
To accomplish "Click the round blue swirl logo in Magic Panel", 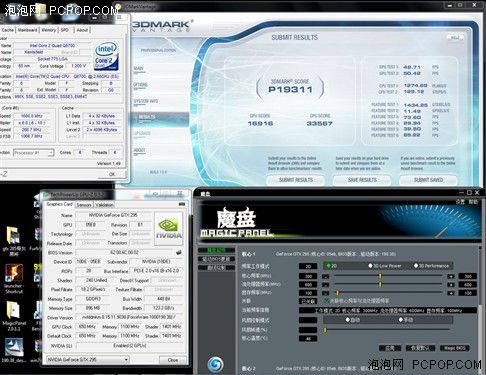I will tap(215, 364).
